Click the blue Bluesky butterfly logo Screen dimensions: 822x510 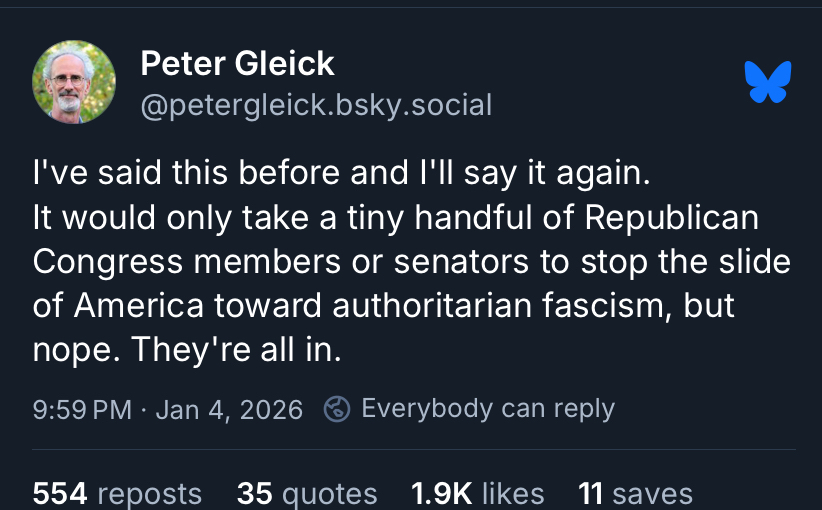(768, 81)
